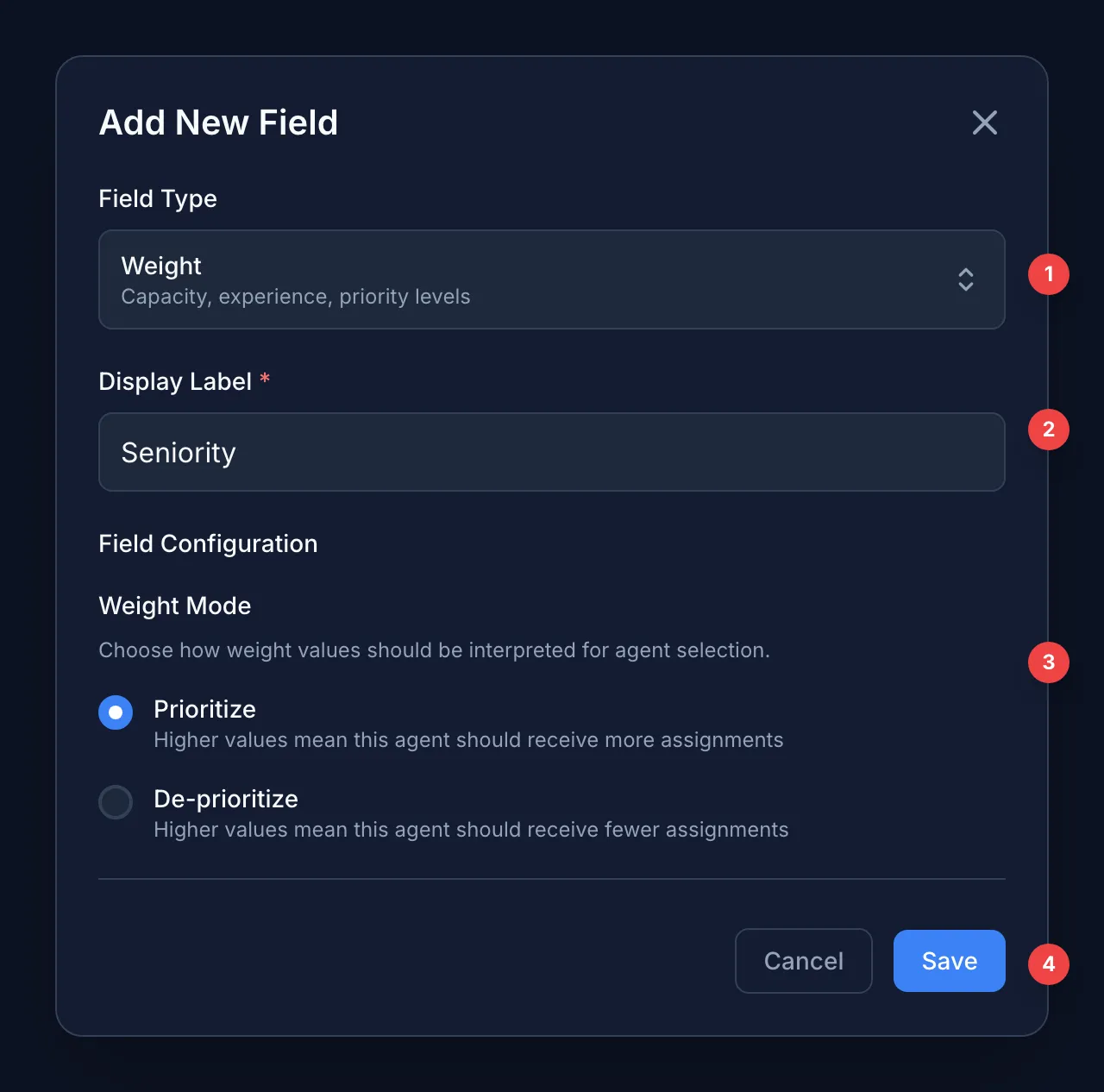Save the new Seniority field
The image size is (1104, 1092).
949,961
